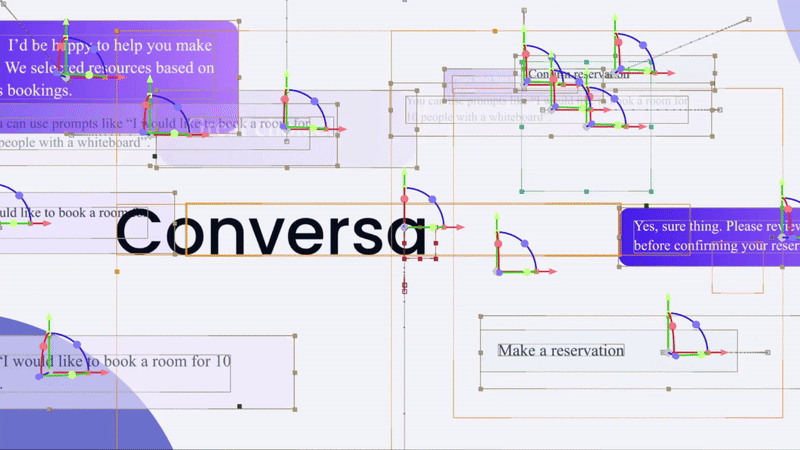The height and width of the screenshot is (450, 800).
Task: Click right-middle handle of "room for 10" bounding box
Action: [x=296, y=372]
